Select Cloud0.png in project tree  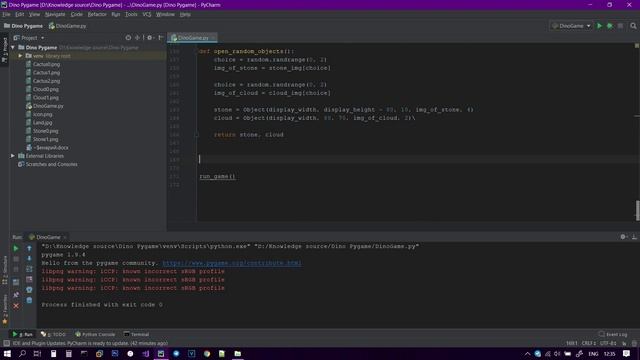45,89
